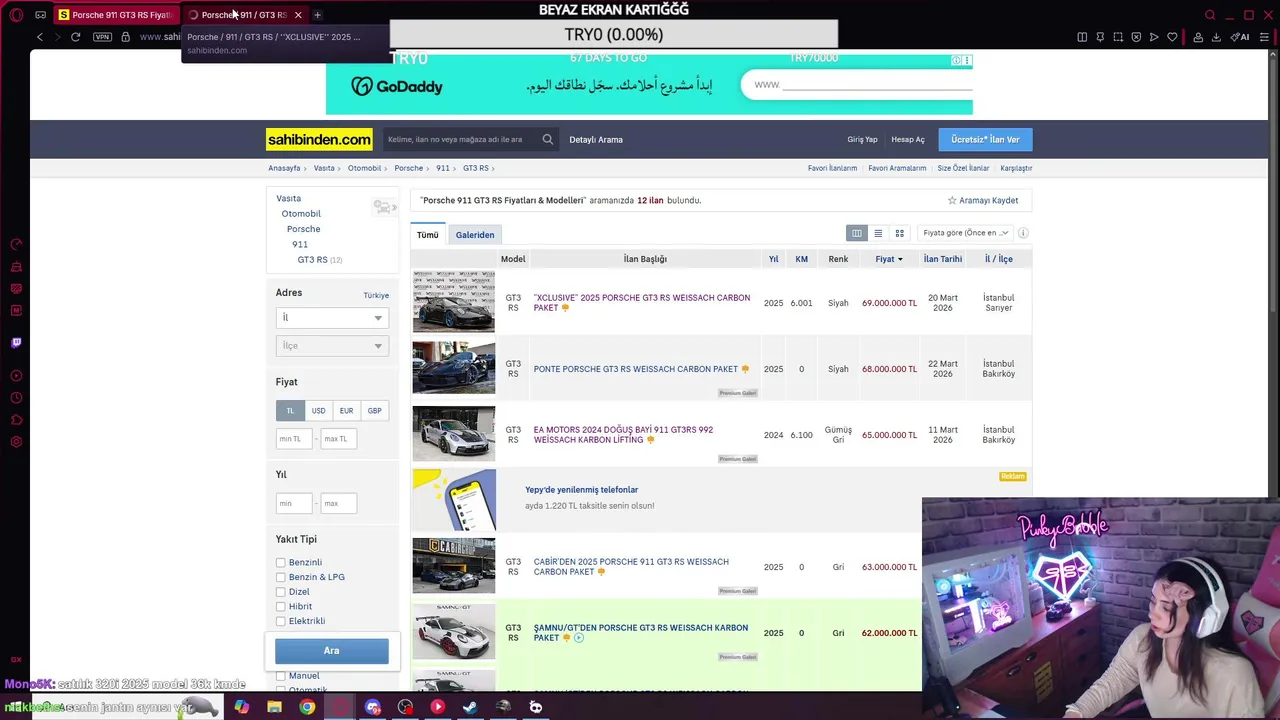Select classic list view icon
This screenshot has width=1280, height=720.
click(856, 233)
